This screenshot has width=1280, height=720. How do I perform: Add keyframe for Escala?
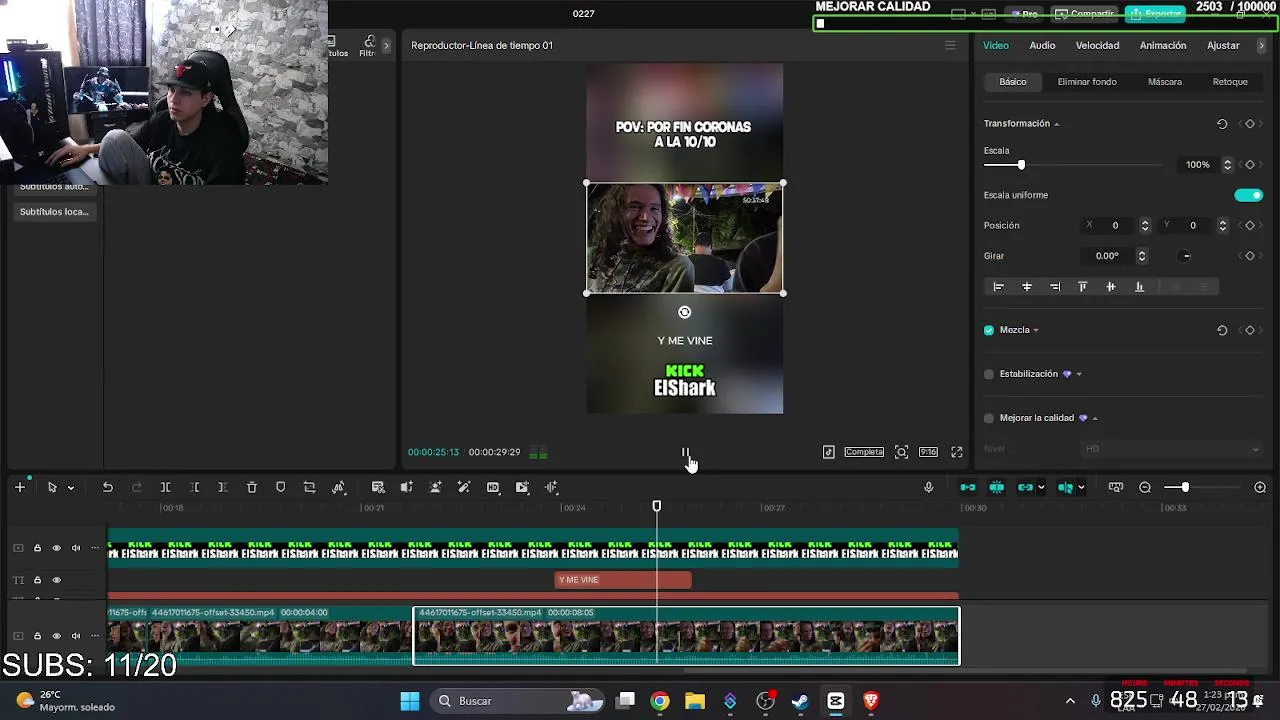[1249, 165]
